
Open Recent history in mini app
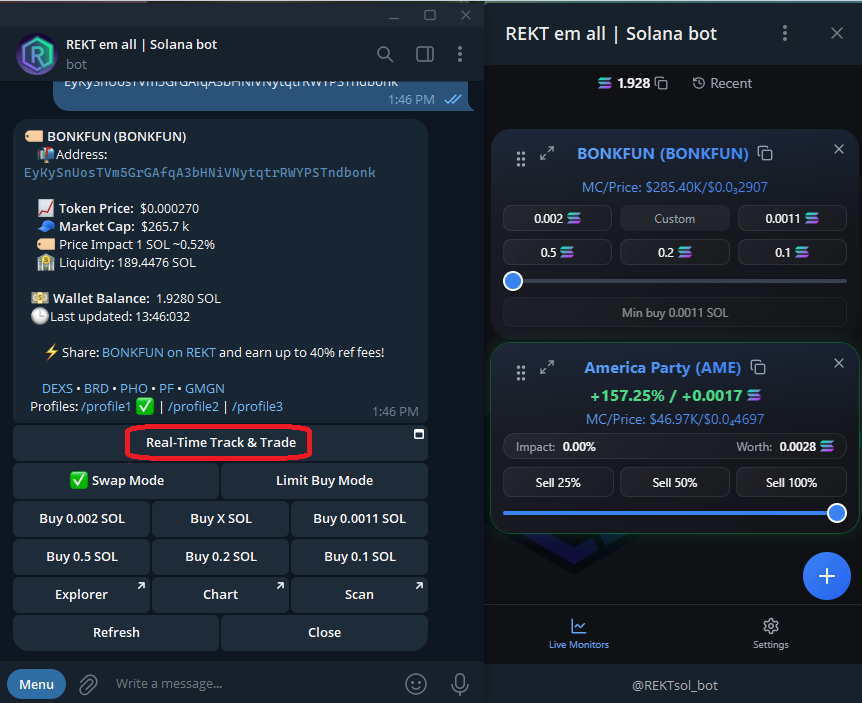721,83
